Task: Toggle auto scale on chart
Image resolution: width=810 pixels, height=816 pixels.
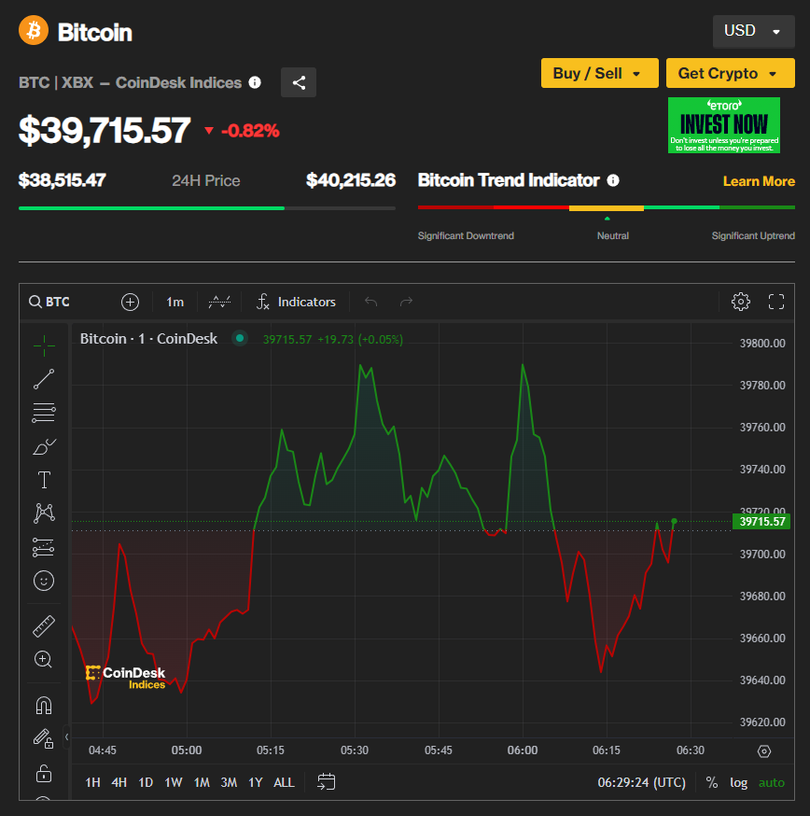Action: click(771, 782)
